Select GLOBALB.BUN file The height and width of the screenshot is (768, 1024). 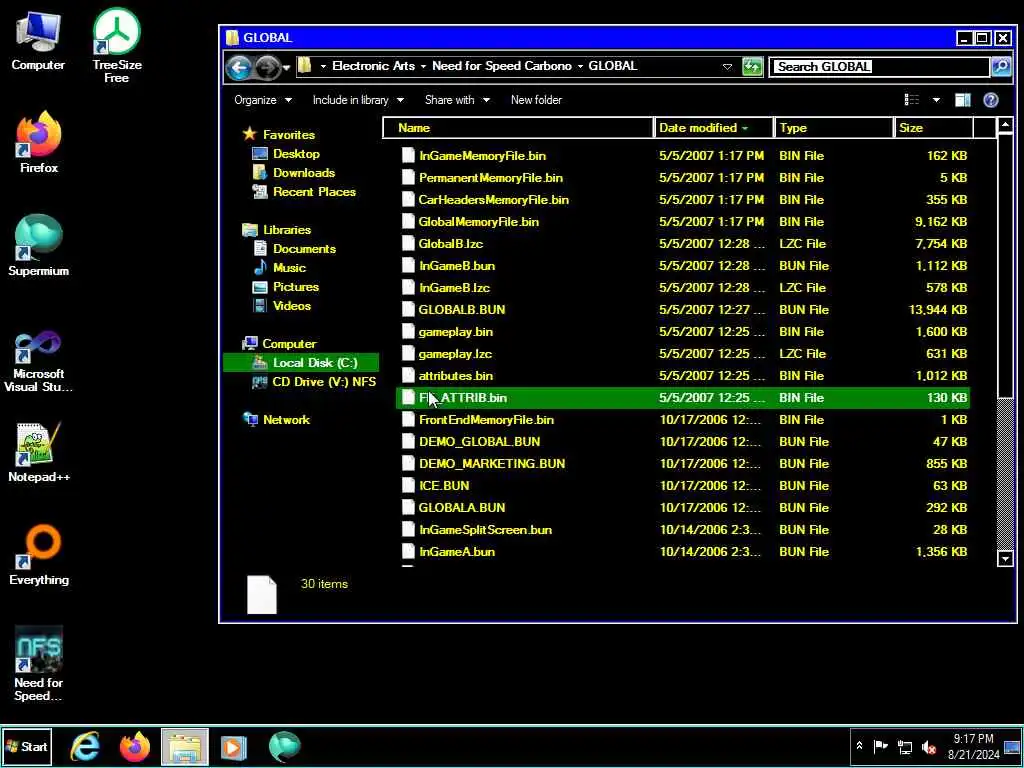tap(682, 310)
